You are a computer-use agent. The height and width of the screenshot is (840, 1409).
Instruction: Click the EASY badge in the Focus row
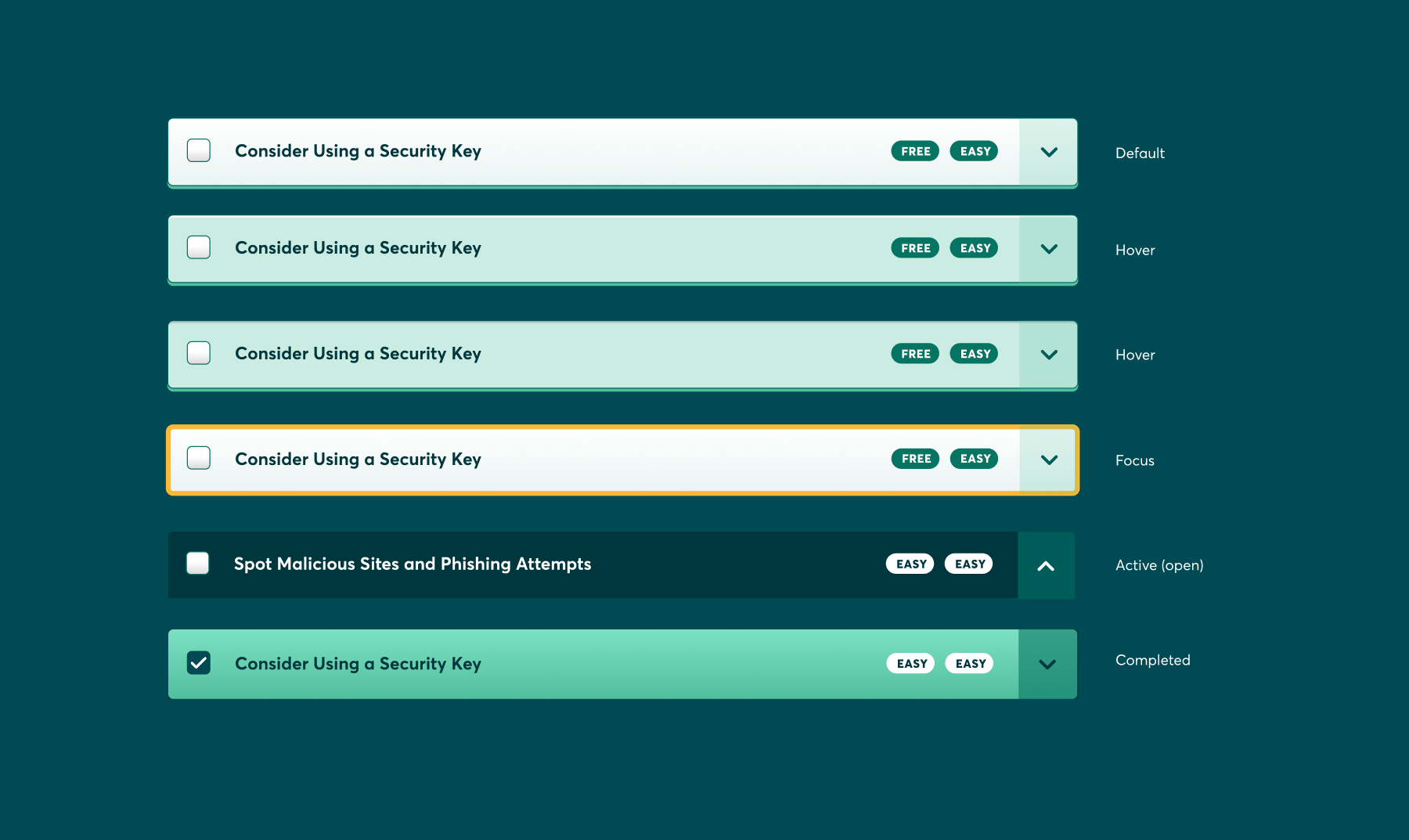coord(975,459)
